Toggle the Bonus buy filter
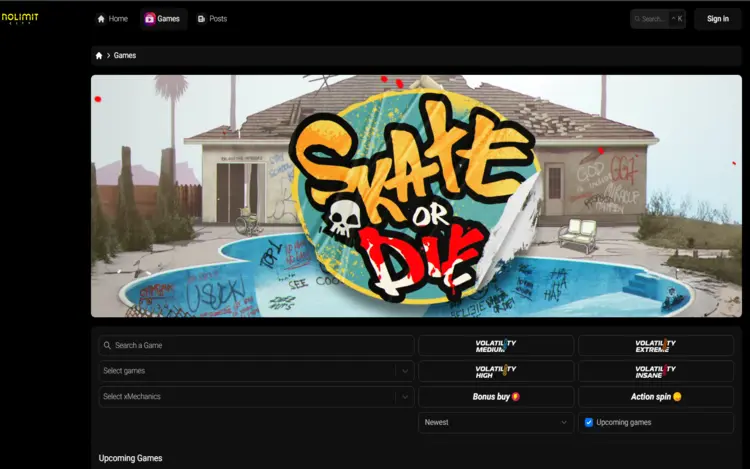Viewport: 750px width, 469px height. tap(496, 397)
